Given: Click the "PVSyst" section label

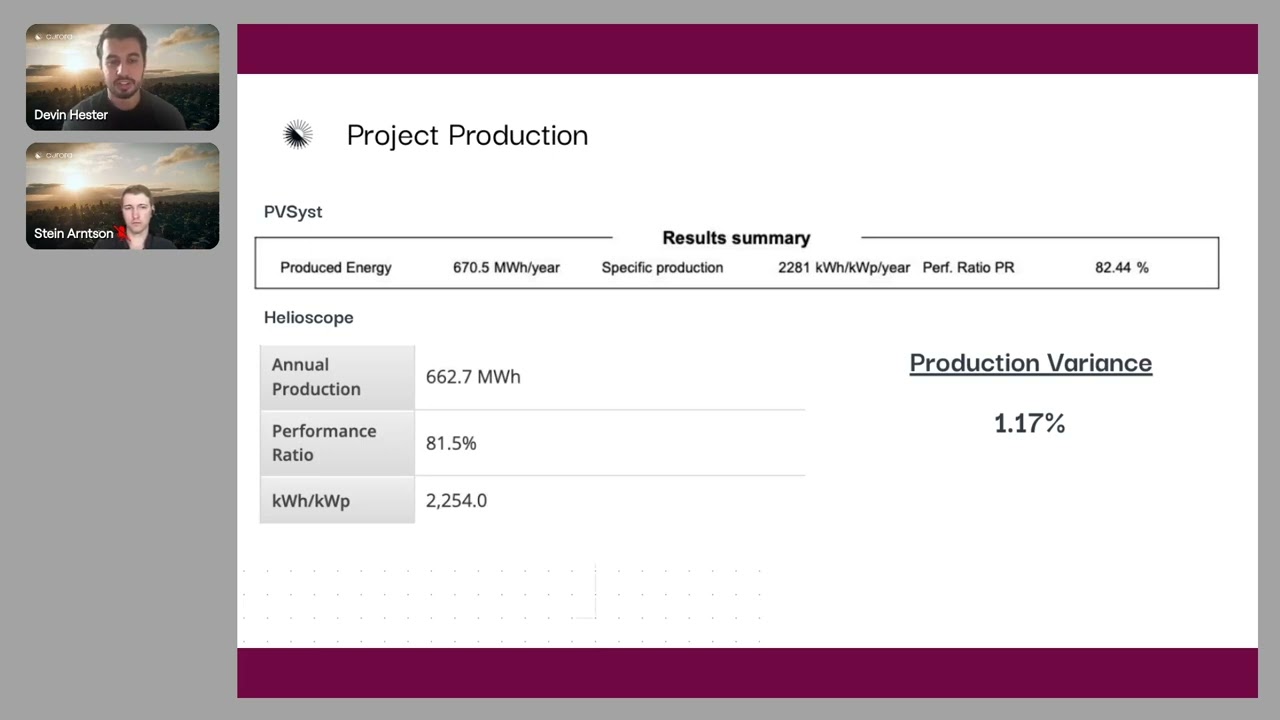Looking at the screenshot, I should click(293, 212).
